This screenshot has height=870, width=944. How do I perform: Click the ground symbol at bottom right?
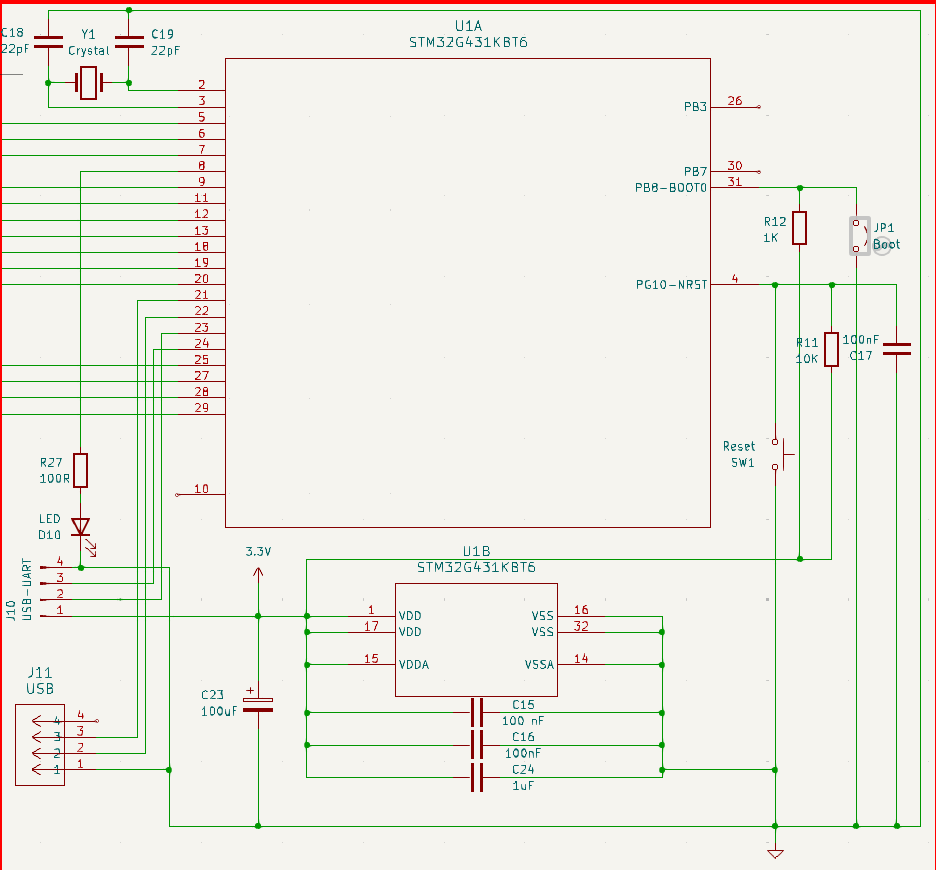[x=775, y=853]
